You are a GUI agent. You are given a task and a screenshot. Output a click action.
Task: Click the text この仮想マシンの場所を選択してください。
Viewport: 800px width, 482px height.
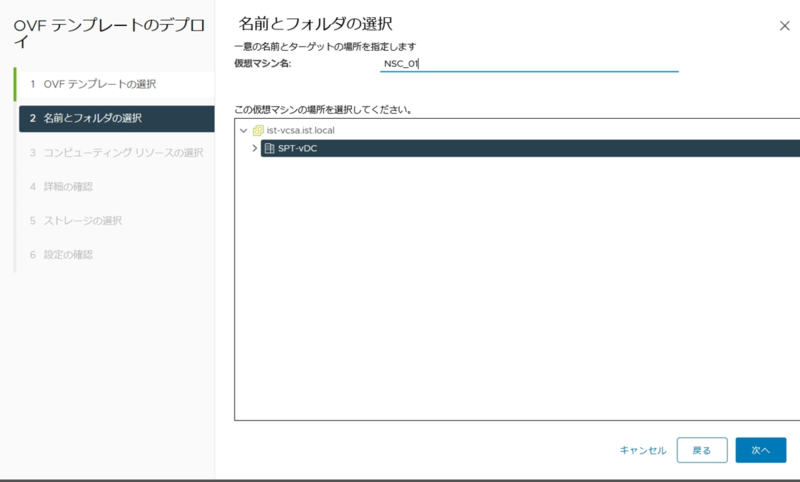click(323, 110)
